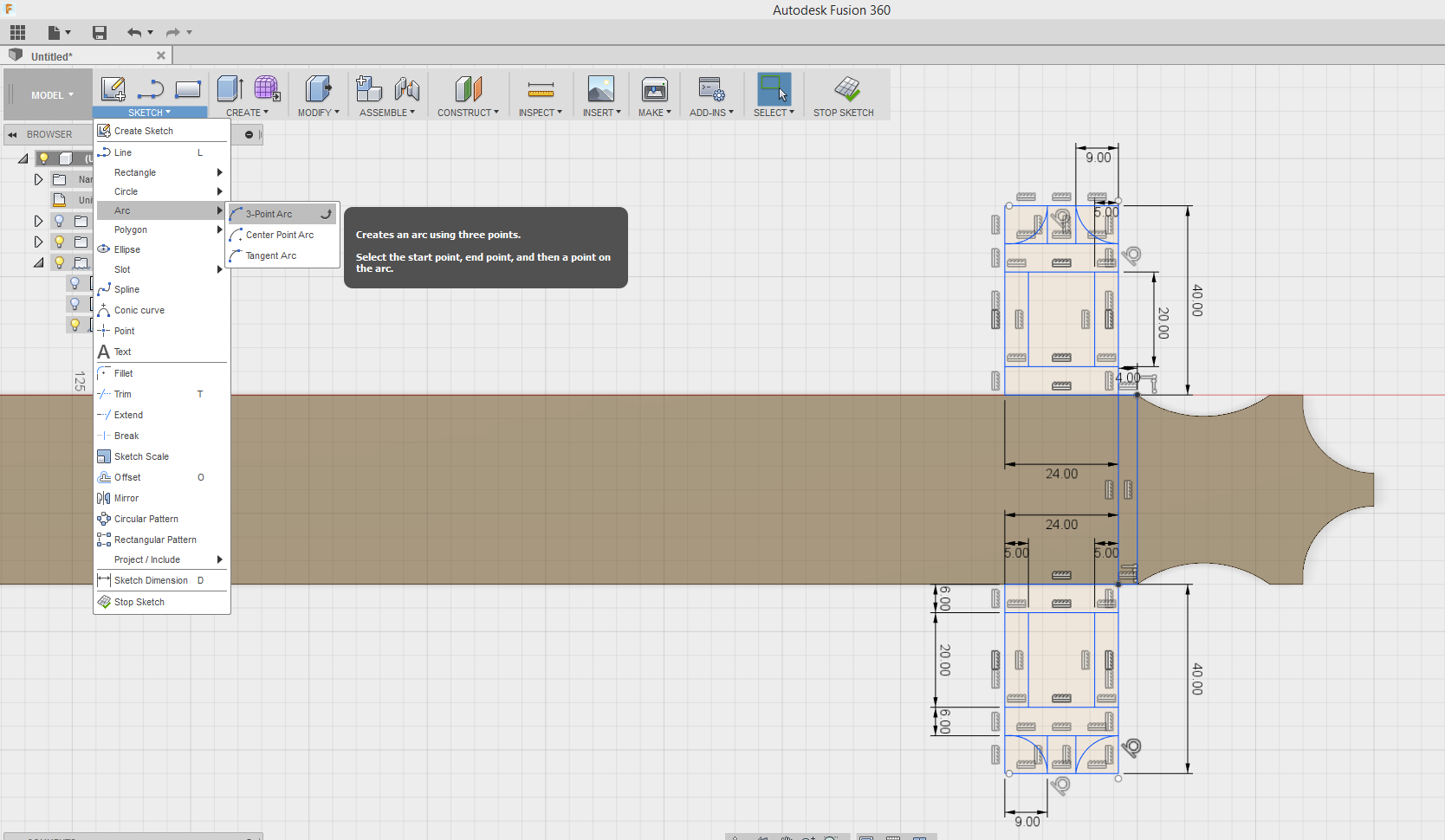
Task: Click the Undo arrow icon
Action: pos(134,33)
